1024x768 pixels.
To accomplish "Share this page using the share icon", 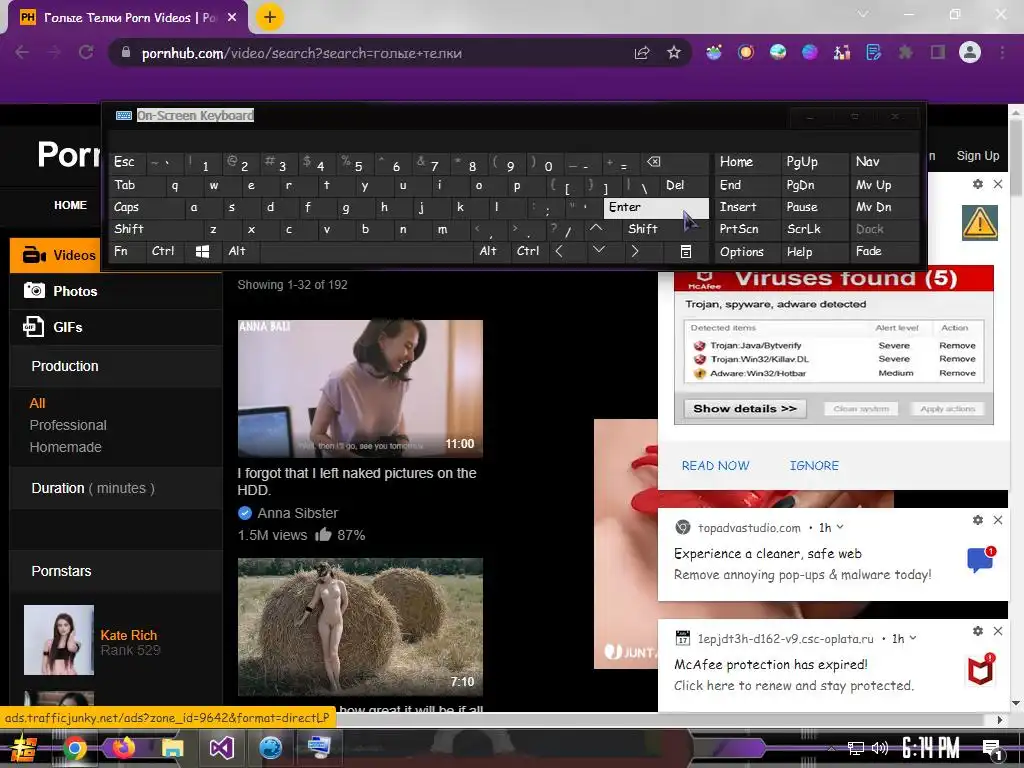I will click(642, 53).
